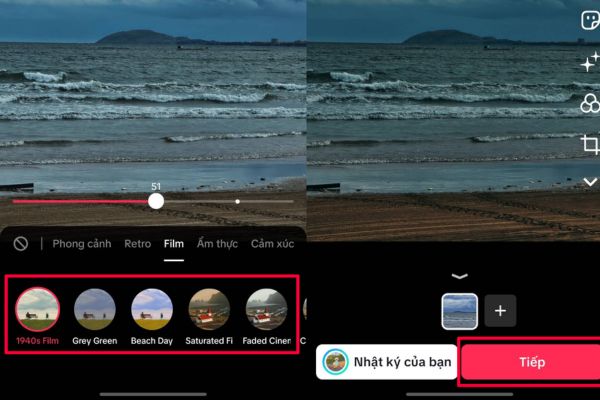Switch to the Phong cảnh filter tab
Screen dimensions: 600x400
(x=82, y=244)
